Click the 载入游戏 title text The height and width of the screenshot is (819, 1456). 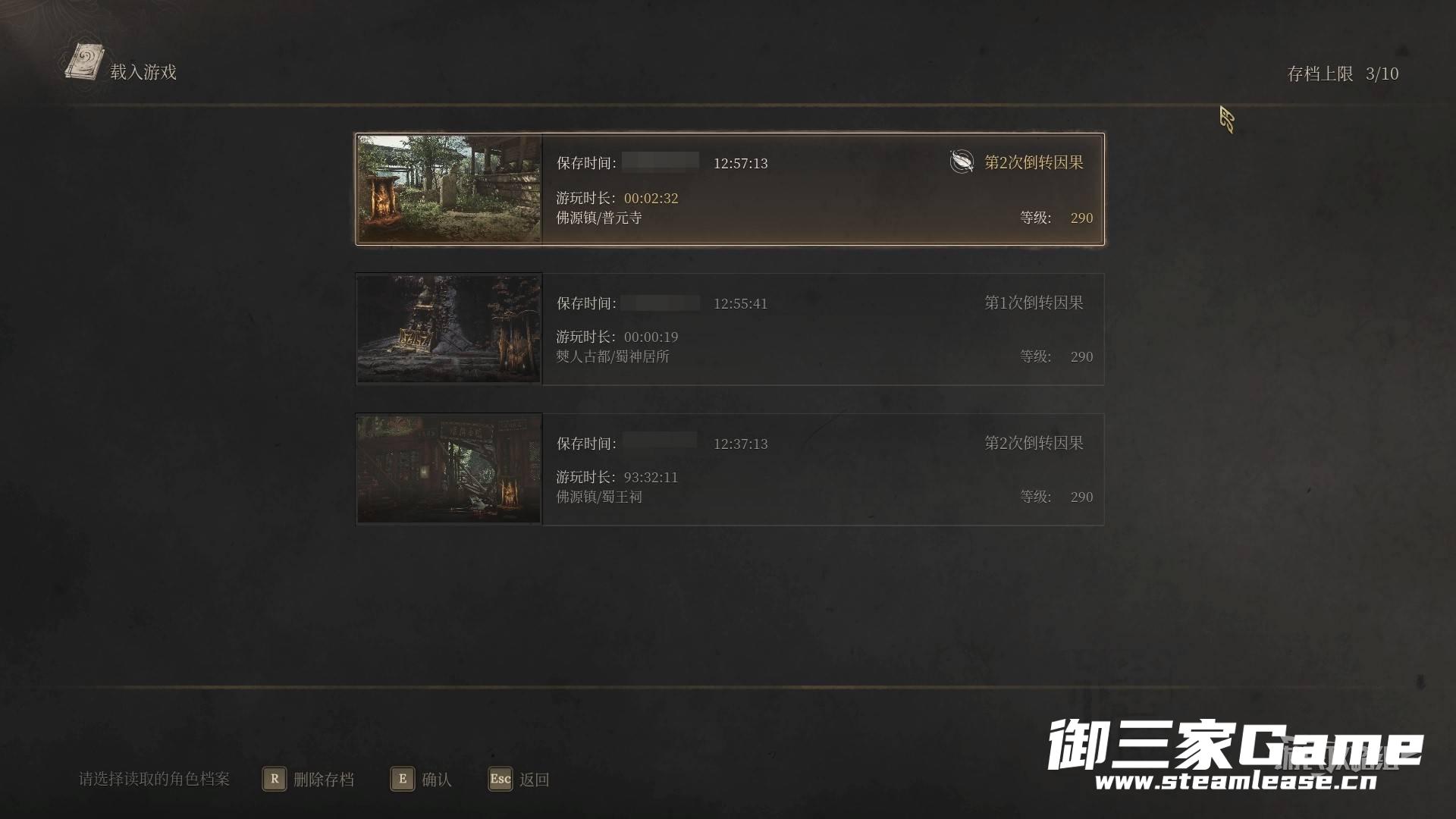[143, 72]
